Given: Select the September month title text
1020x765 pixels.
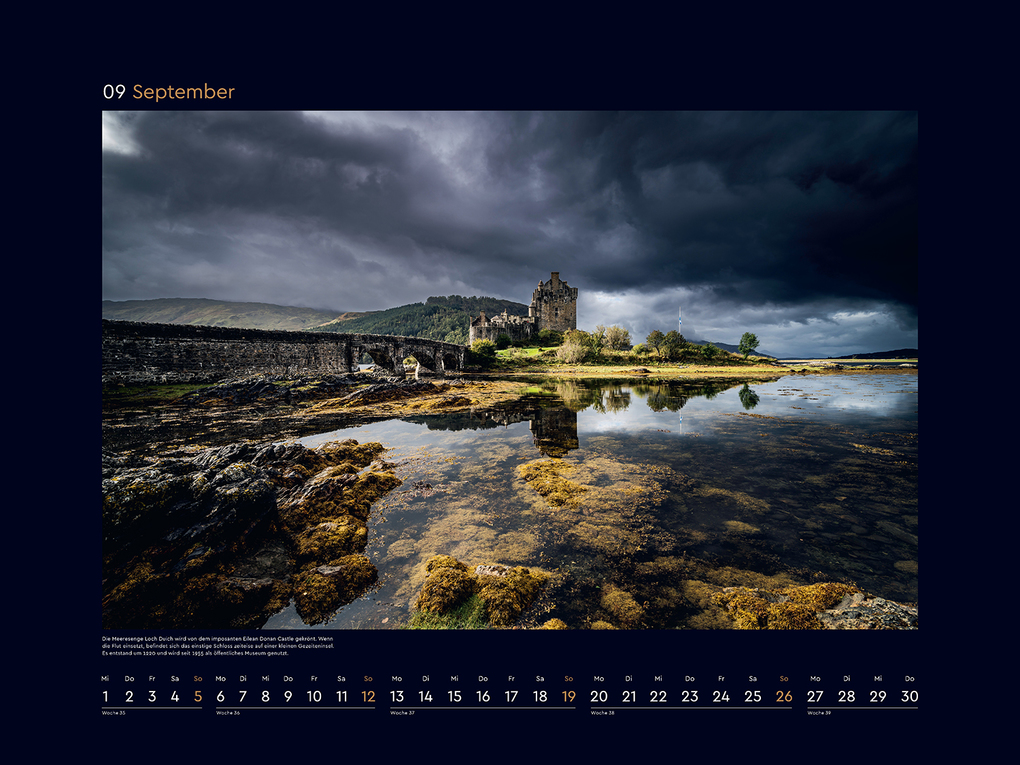Looking at the screenshot, I should coord(185,92).
